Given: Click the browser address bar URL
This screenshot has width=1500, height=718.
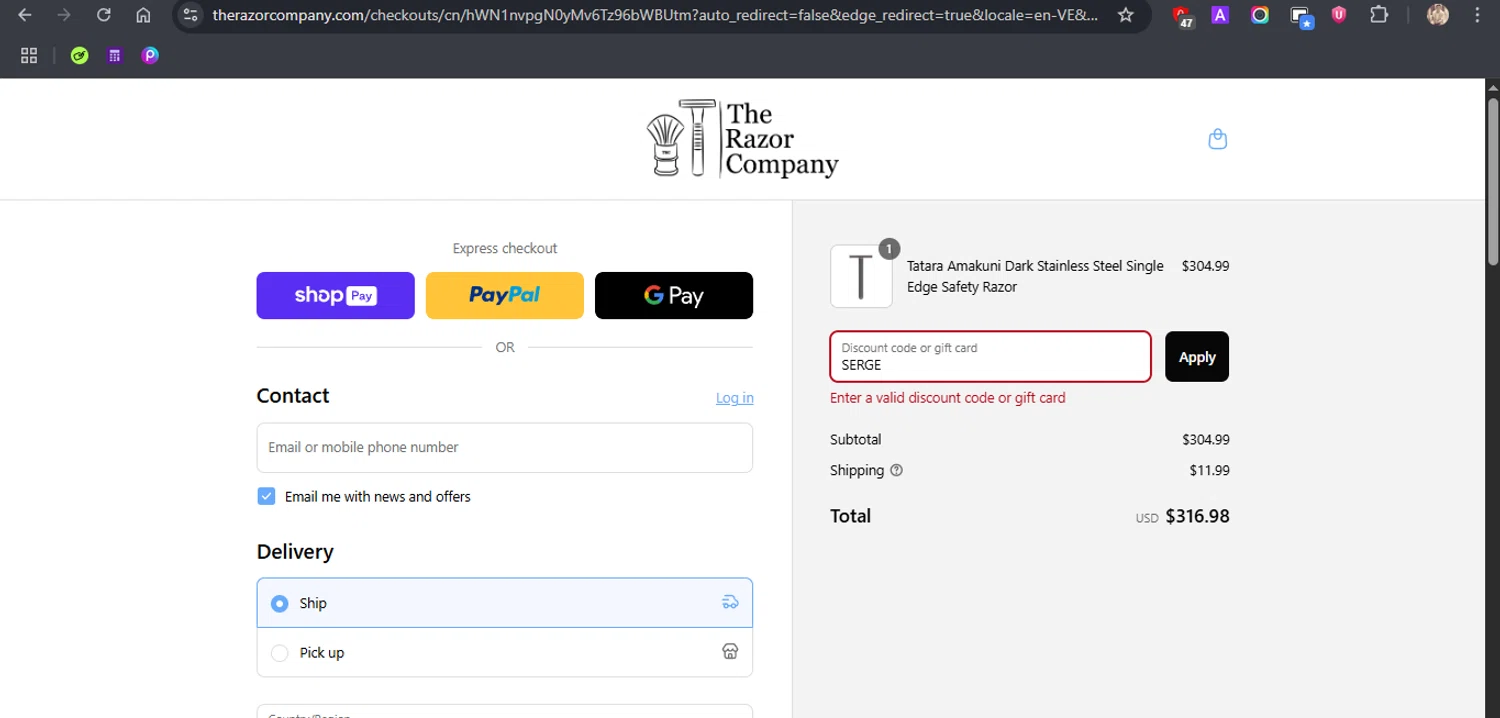Looking at the screenshot, I should (655, 15).
